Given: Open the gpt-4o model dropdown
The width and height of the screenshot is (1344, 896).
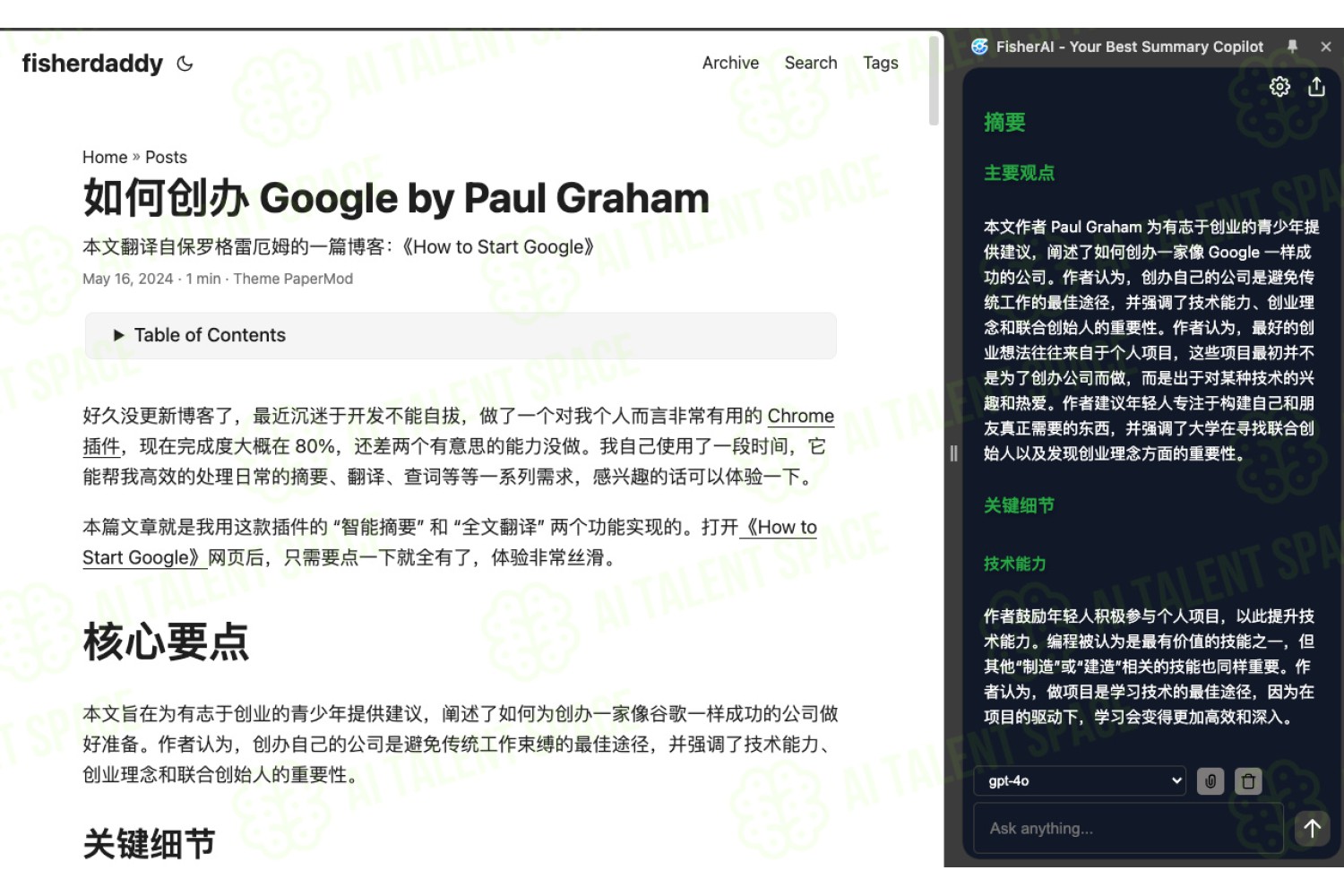Looking at the screenshot, I should point(1080,781).
